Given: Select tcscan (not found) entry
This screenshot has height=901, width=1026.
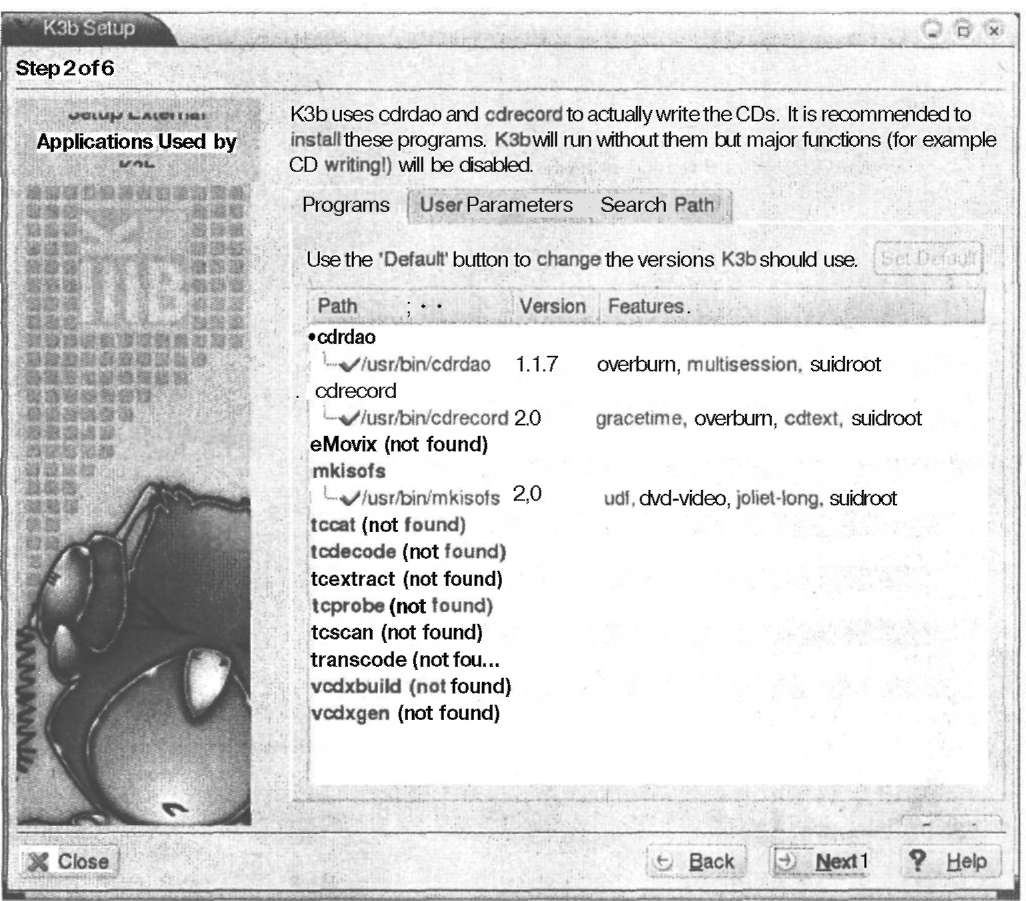Looking at the screenshot, I should click(x=397, y=633).
